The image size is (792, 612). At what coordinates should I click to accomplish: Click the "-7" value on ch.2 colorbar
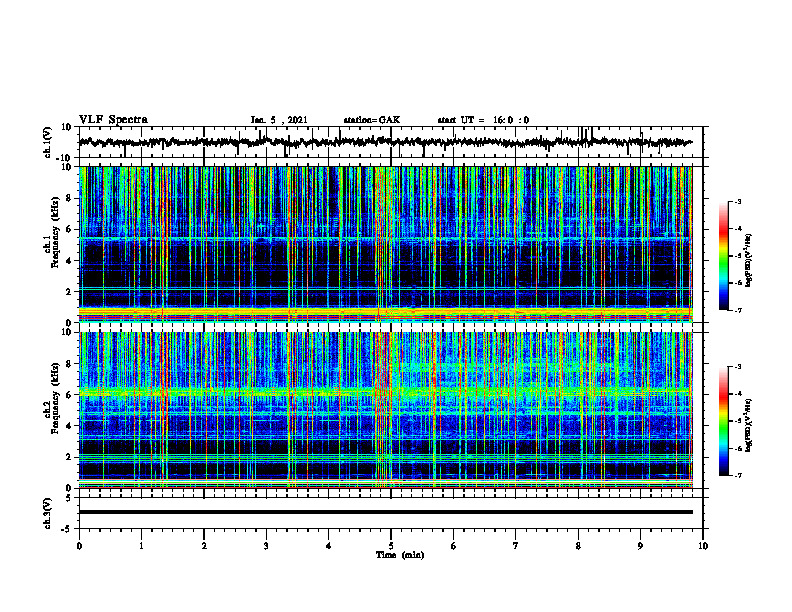coord(737,475)
